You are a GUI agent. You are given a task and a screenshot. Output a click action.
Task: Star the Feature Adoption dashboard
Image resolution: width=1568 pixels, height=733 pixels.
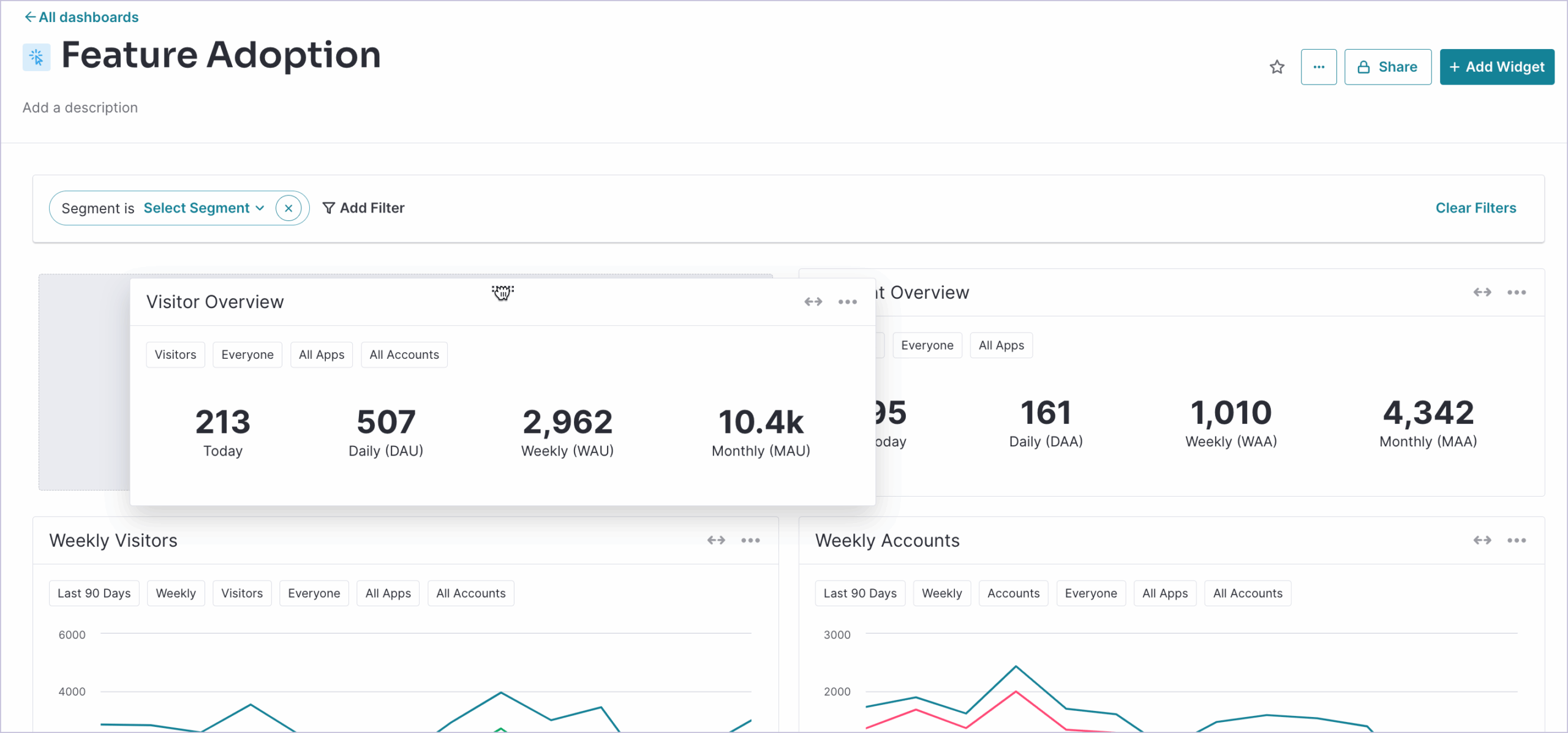(x=1277, y=67)
